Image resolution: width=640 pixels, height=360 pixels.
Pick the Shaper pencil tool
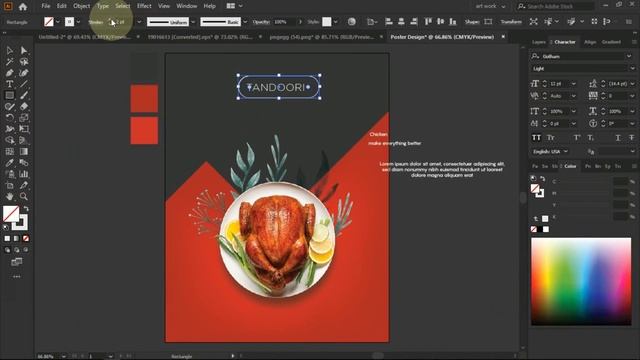coord(9,107)
